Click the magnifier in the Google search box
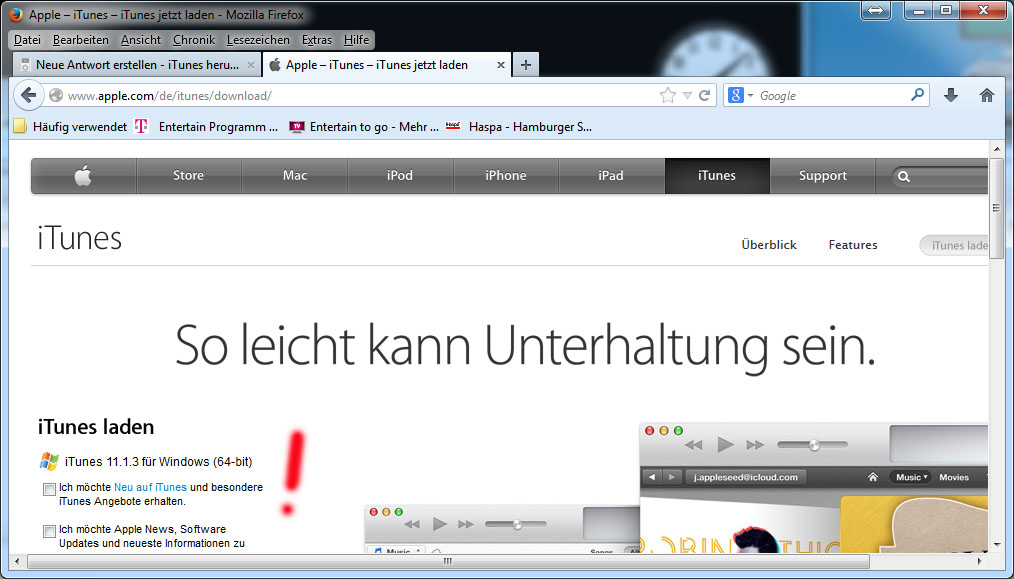 (917, 95)
